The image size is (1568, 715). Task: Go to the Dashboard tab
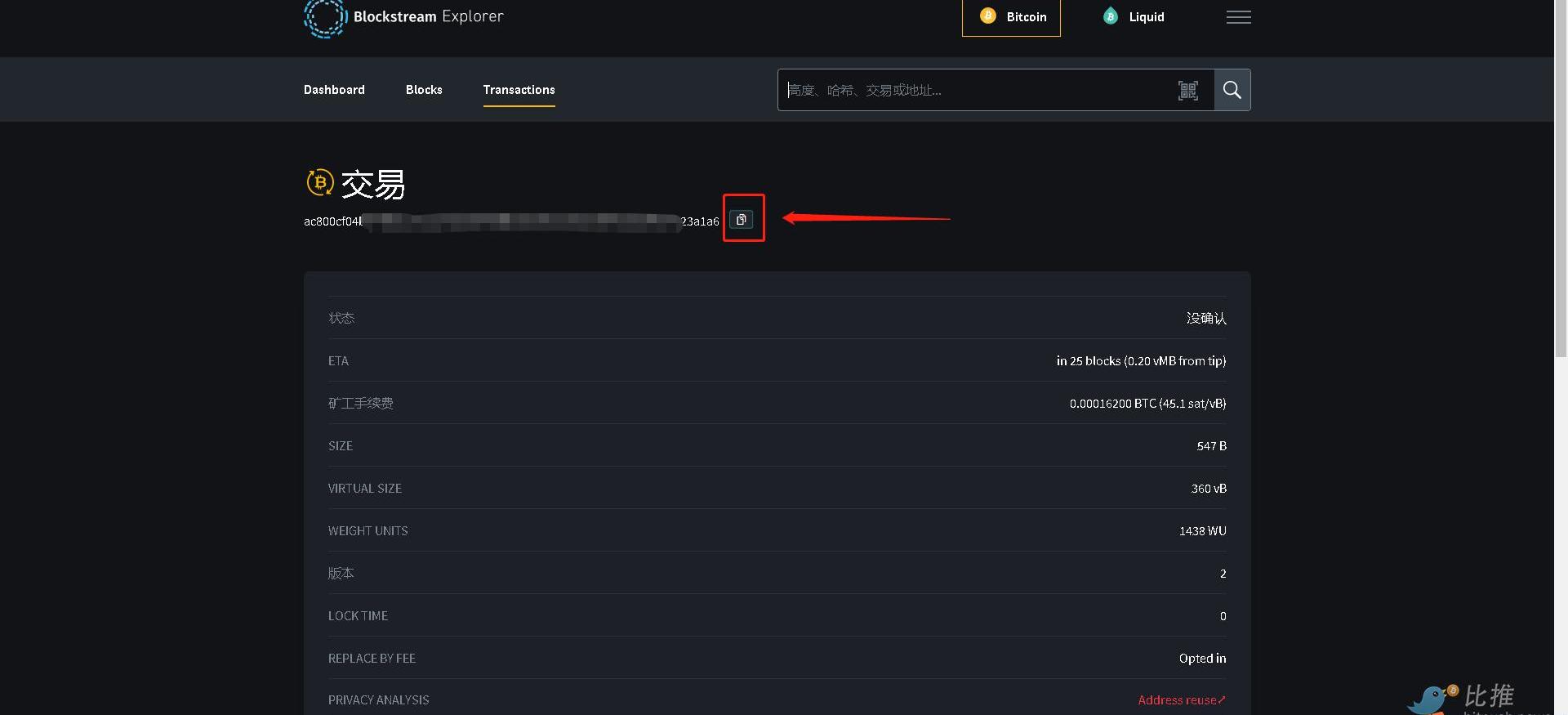pyautogui.click(x=334, y=90)
